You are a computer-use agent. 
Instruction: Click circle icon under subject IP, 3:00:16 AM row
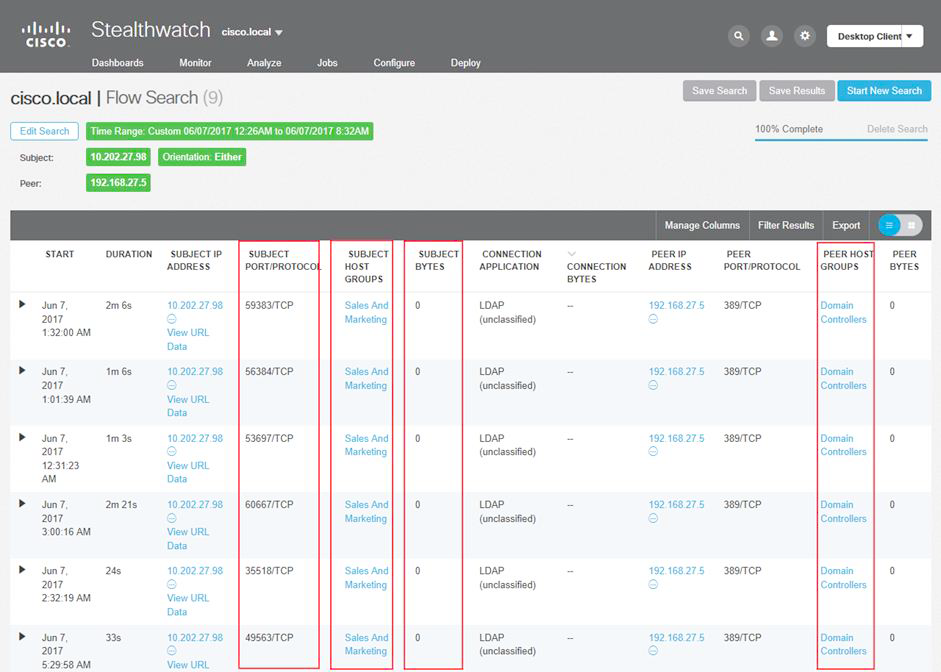tap(172, 518)
